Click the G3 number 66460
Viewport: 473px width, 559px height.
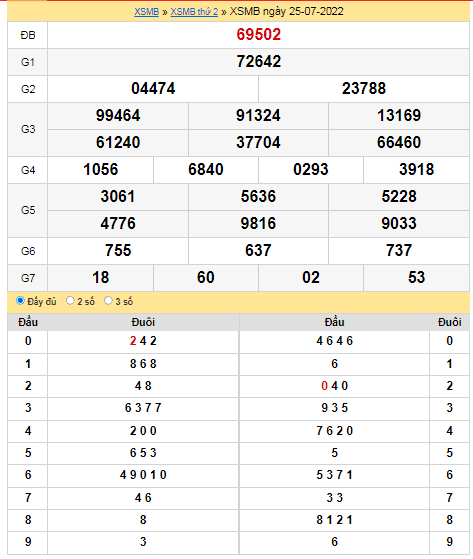click(x=399, y=142)
